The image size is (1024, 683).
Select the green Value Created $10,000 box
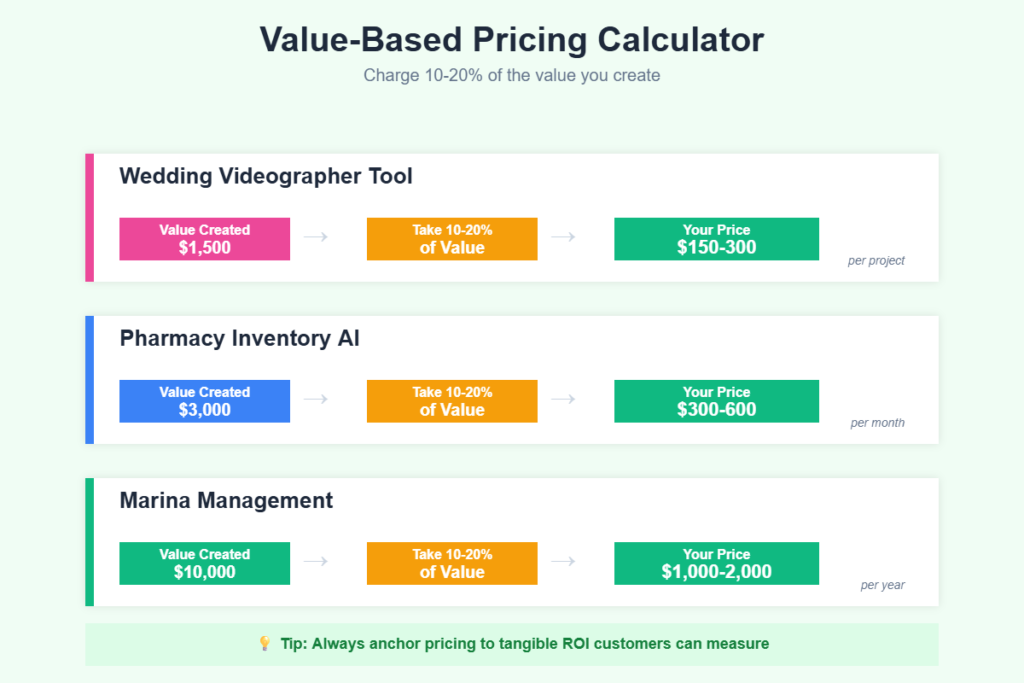pyautogui.click(x=204, y=563)
